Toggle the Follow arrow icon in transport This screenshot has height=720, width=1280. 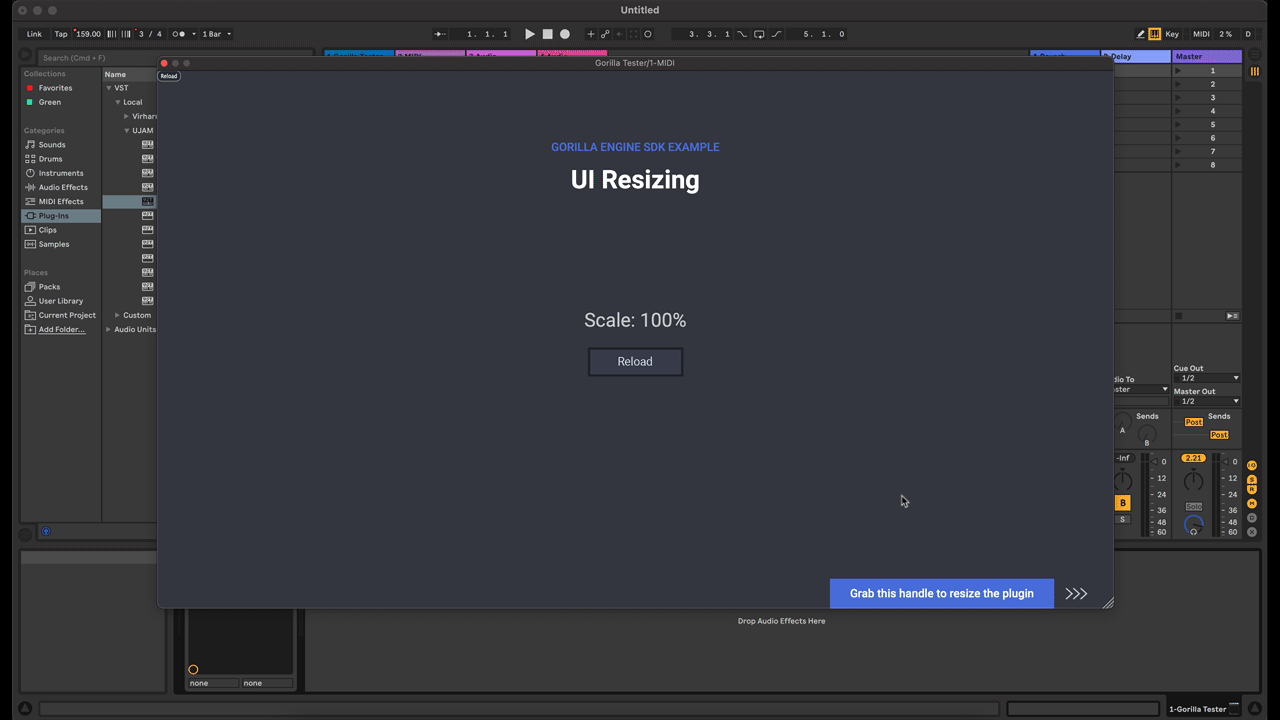pos(440,34)
